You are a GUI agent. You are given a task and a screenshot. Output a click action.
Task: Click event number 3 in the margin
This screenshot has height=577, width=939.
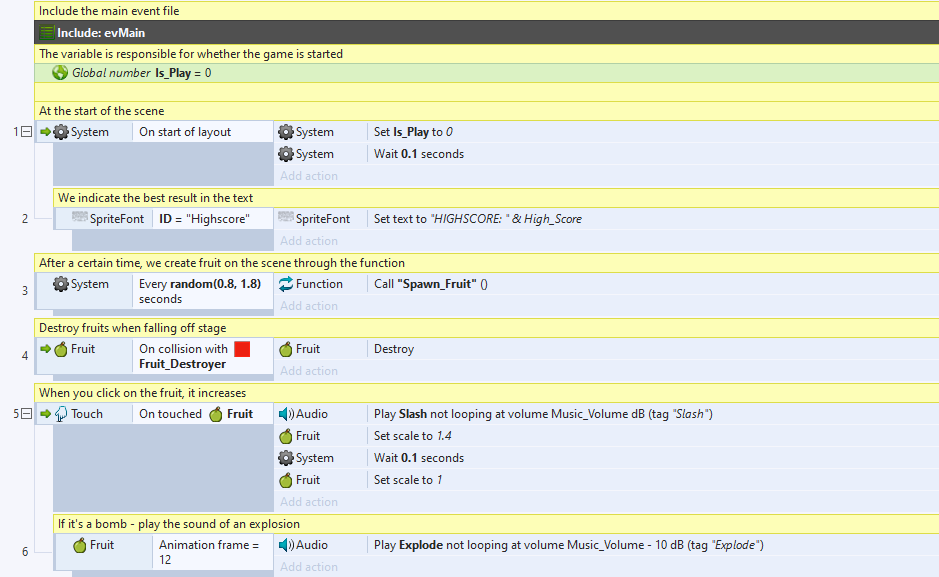[25, 291]
